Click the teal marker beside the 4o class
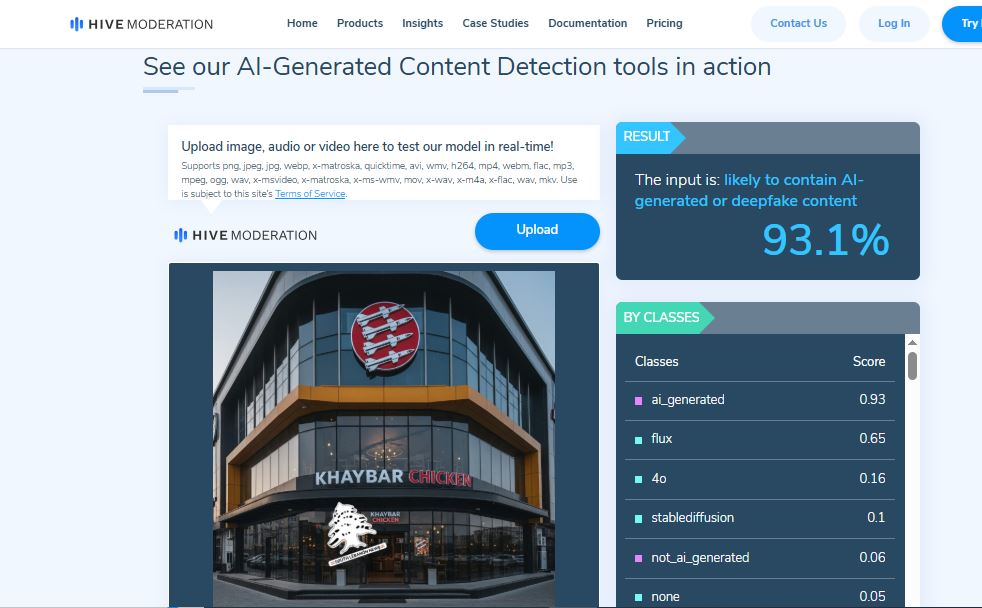The width and height of the screenshot is (982, 608). [638, 479]
